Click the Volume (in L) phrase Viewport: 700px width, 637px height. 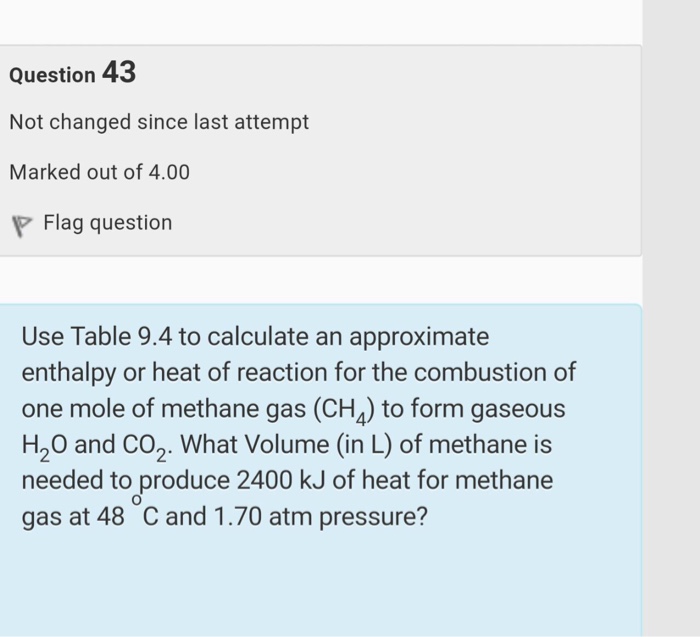[319, 445]
